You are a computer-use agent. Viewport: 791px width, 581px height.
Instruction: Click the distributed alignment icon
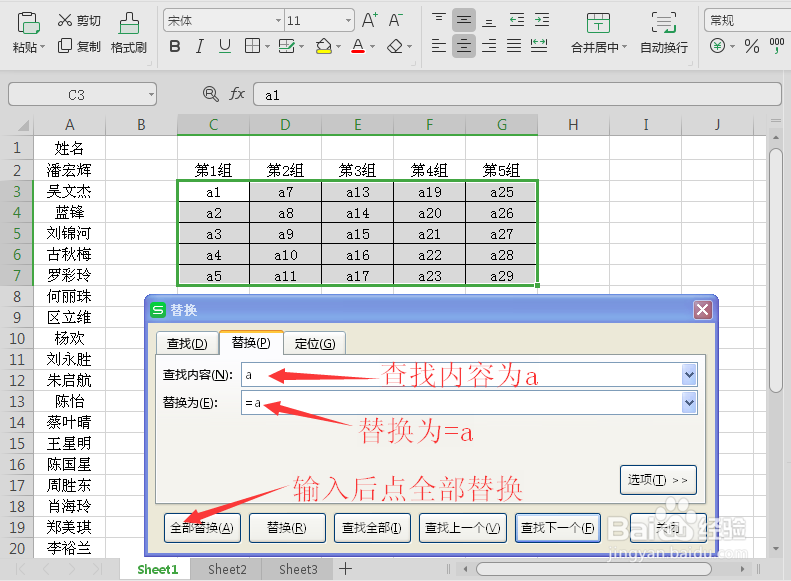[539, 46]
